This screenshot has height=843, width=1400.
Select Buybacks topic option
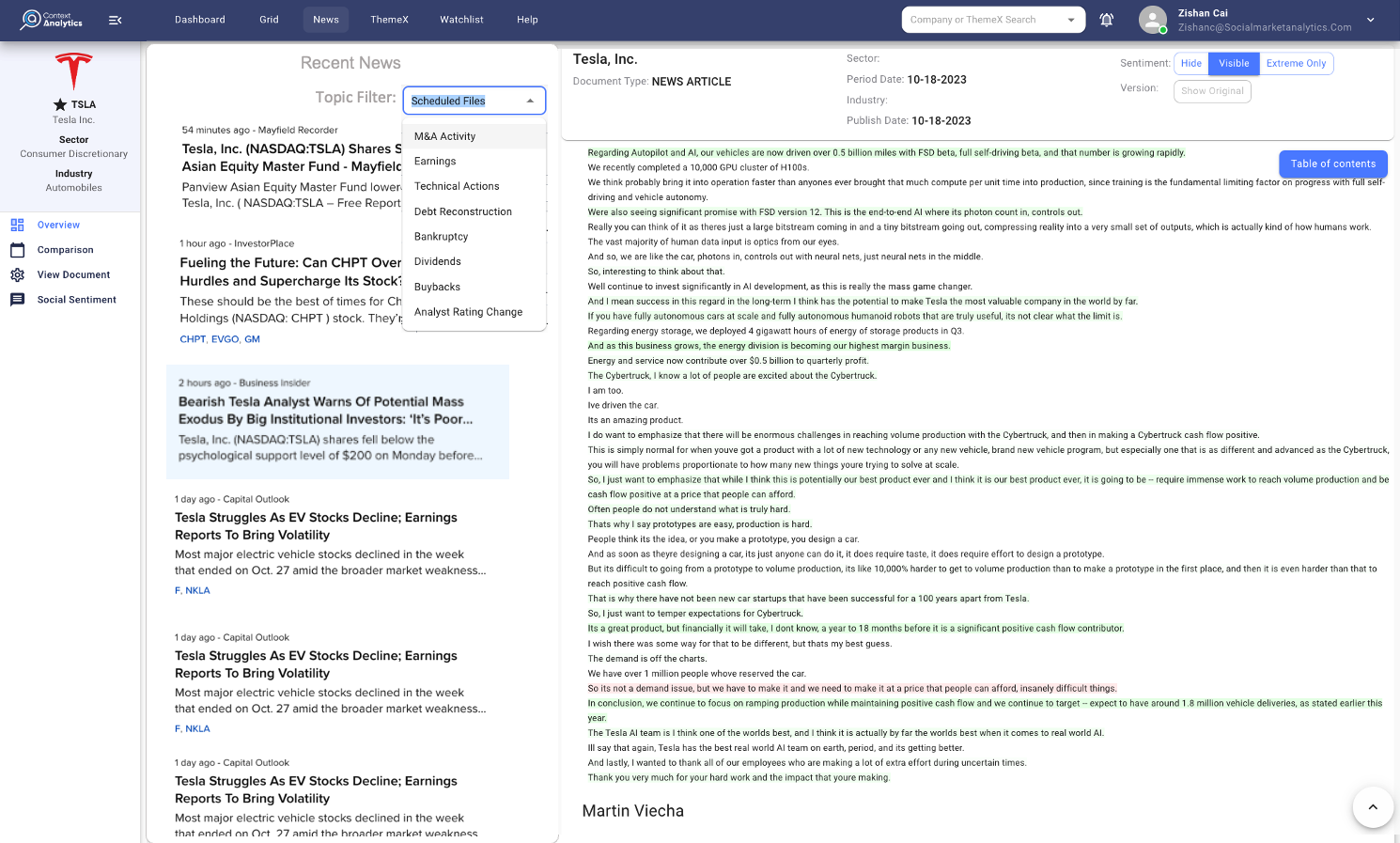coord(474,287)
